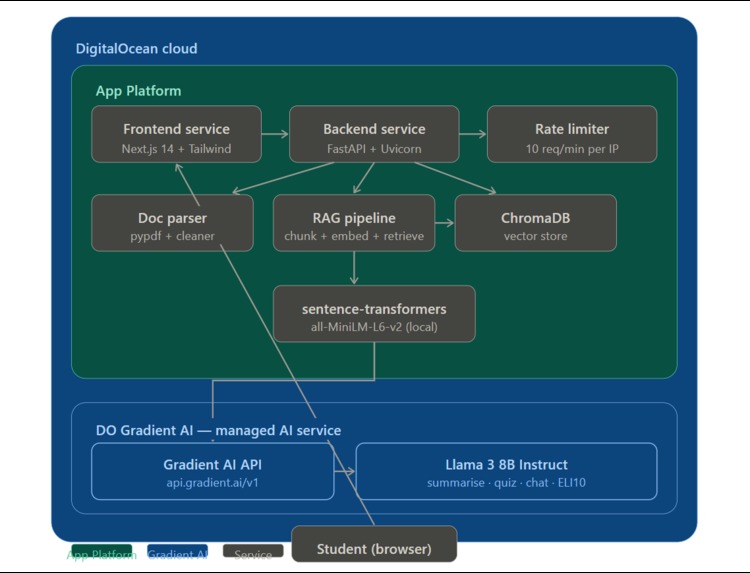Image resolution: width=750 pixels, height=573 pixels.
Task: Click the green App Platform legend swatch
Action: click(102, 551)
